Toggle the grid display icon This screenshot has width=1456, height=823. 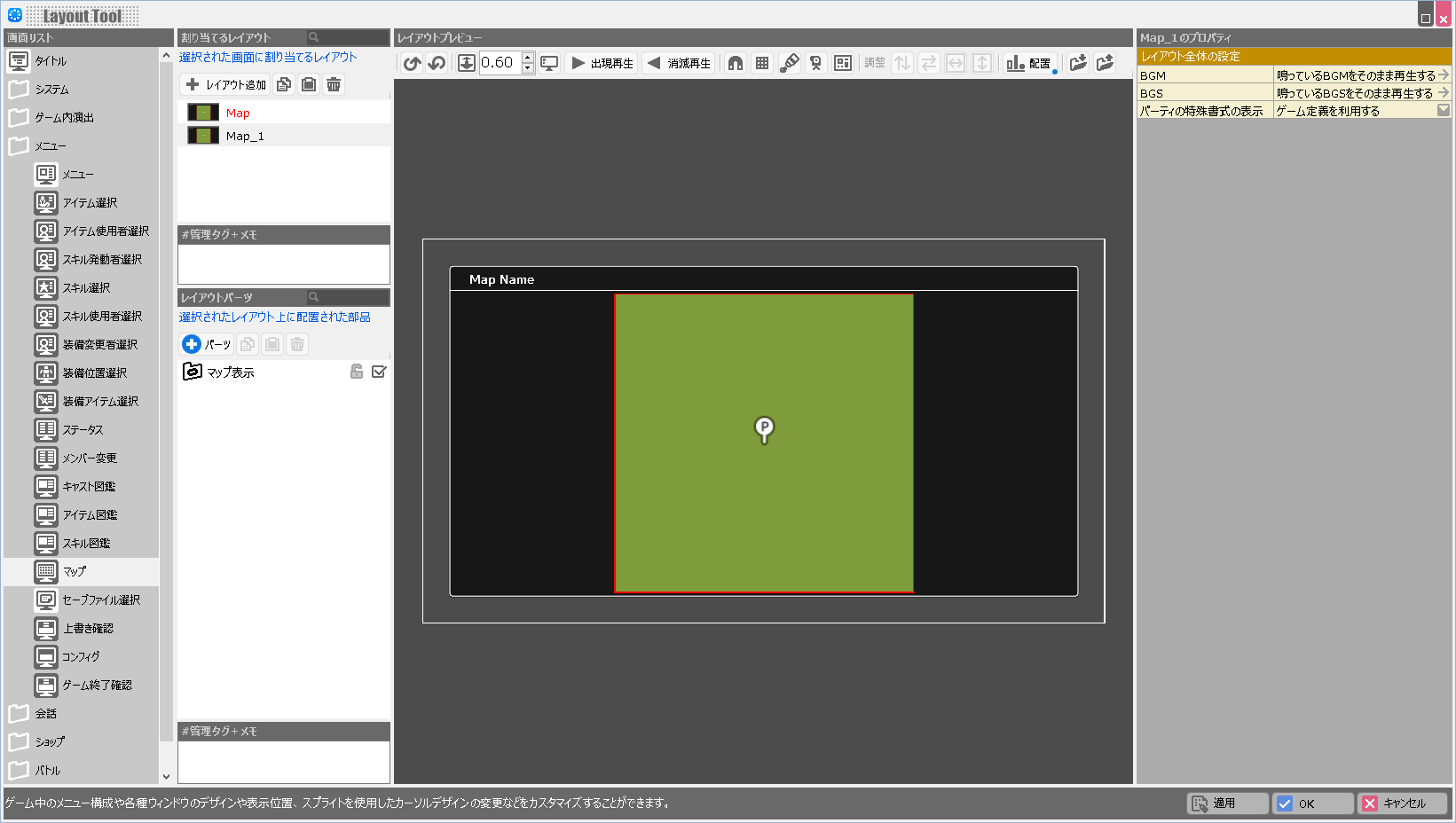[762, 63]
